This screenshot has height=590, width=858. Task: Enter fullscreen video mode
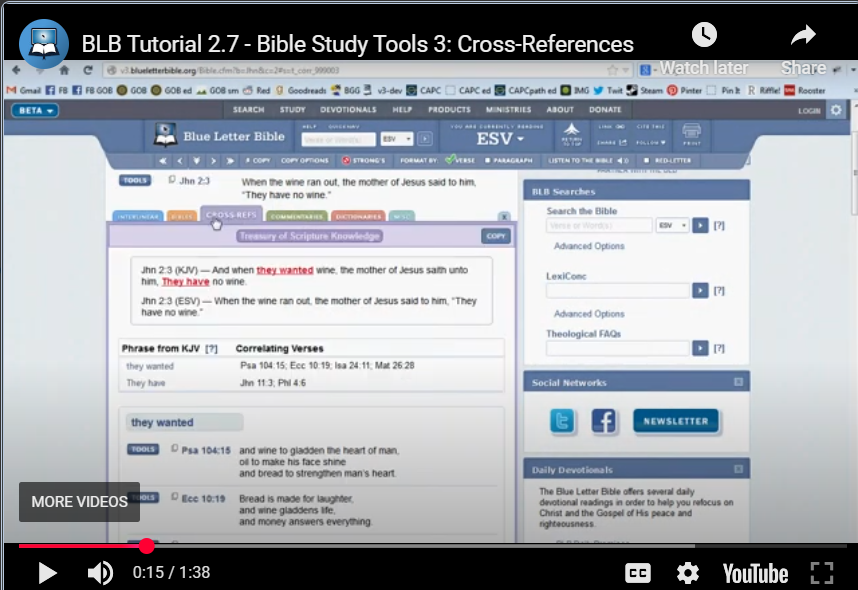(x=821, y=573)
